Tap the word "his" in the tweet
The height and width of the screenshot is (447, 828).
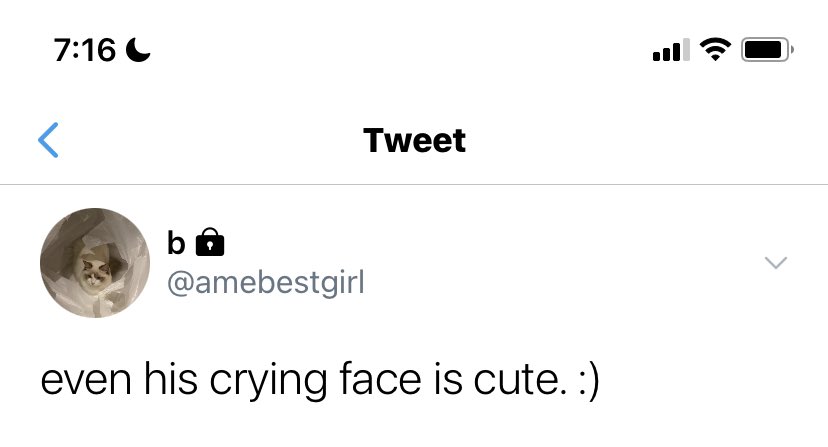[x=171, y=378]
